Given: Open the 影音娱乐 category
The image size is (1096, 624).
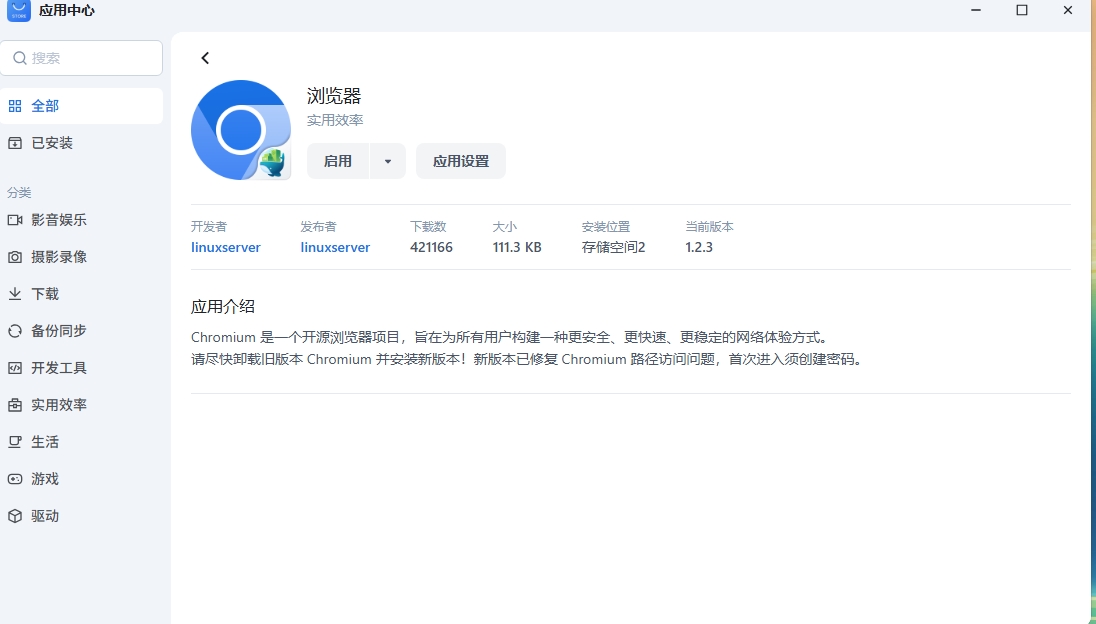Looking at the screenshot, I should (59, 220).
